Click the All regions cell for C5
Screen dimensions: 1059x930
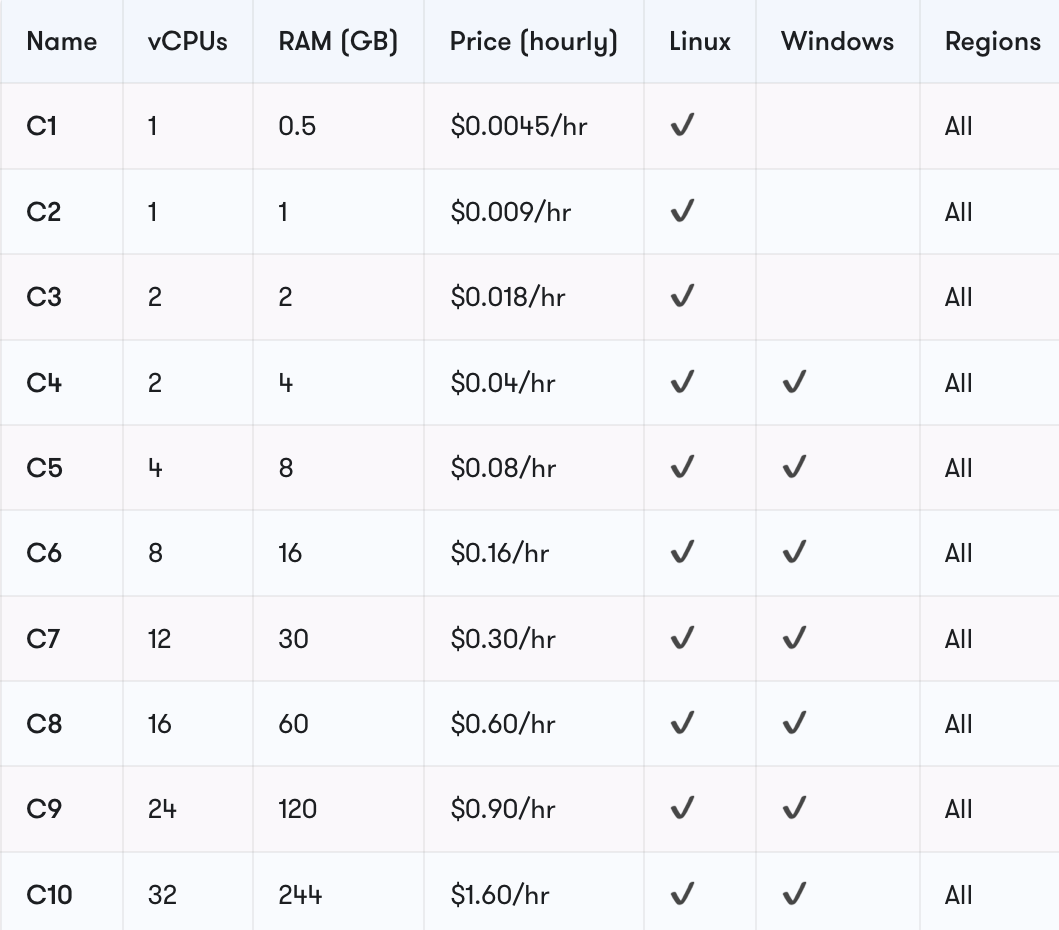tap(958, 467)
